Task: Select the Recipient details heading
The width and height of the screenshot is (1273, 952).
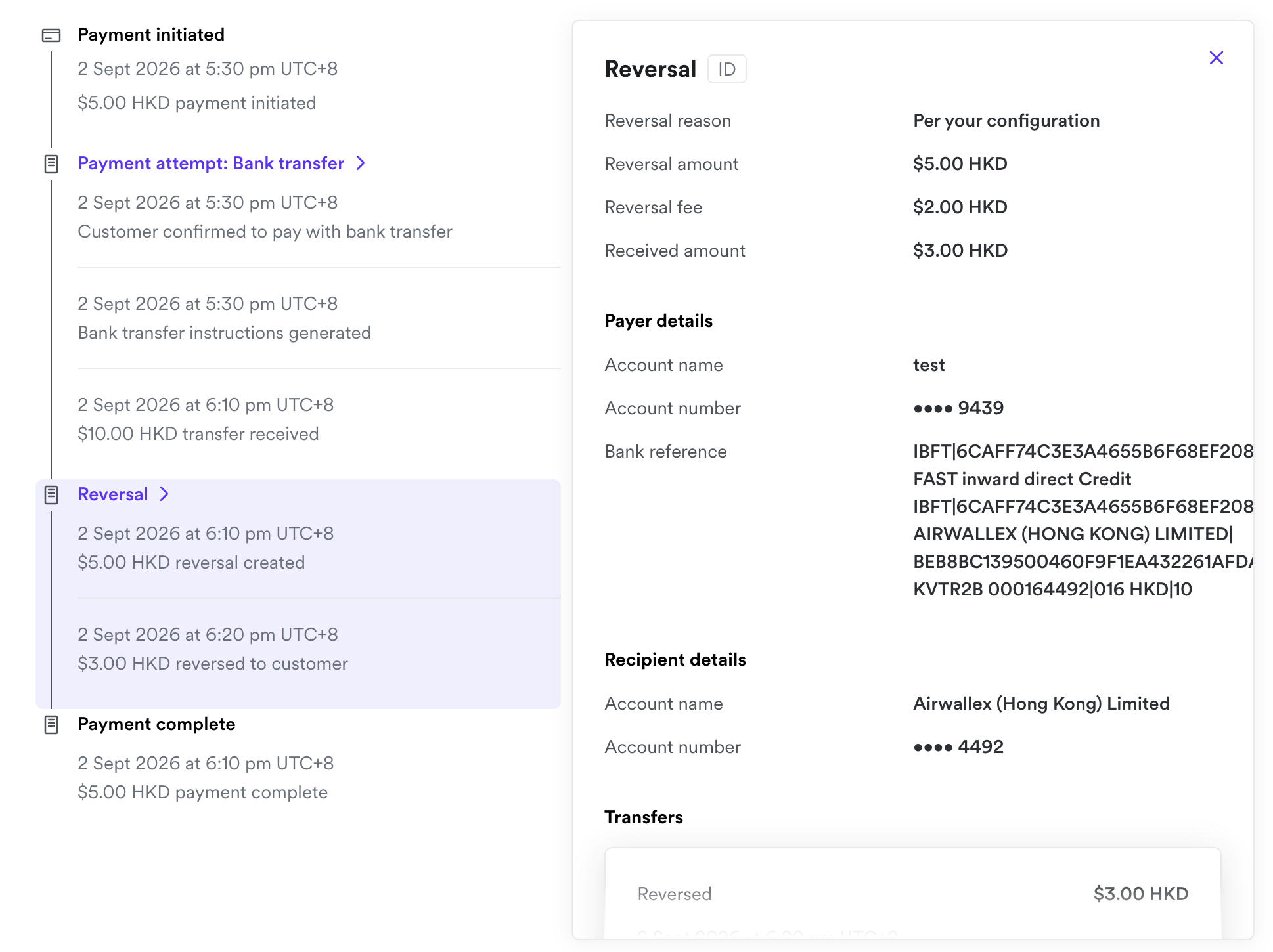Action: click(675, 660)
